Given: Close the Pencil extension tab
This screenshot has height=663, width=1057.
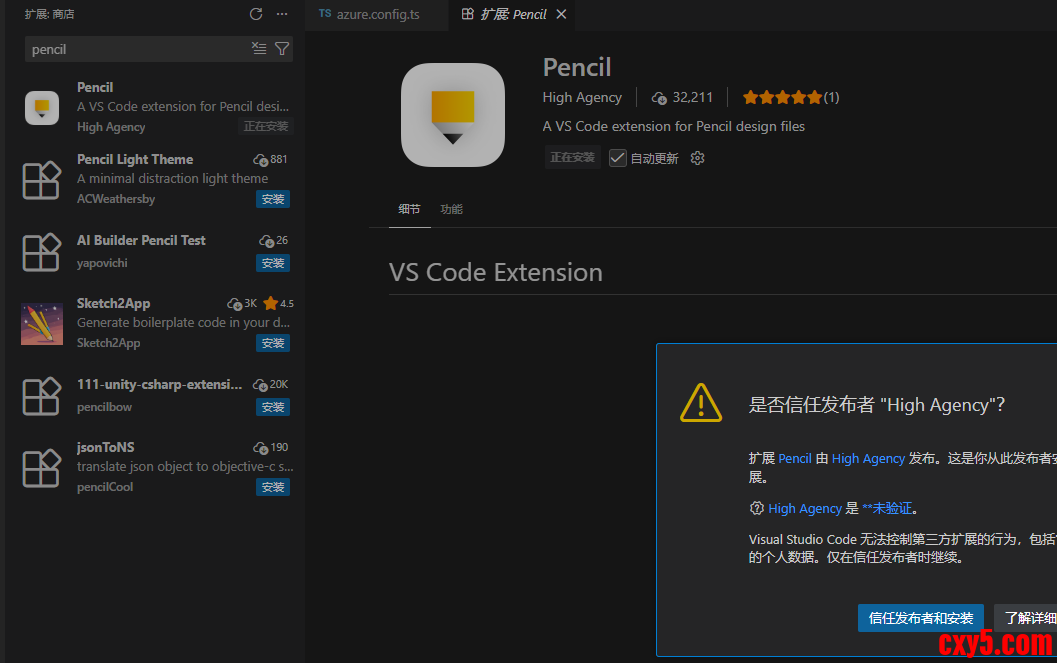Looking at the screenshot, I should click(x=561, y=14).
